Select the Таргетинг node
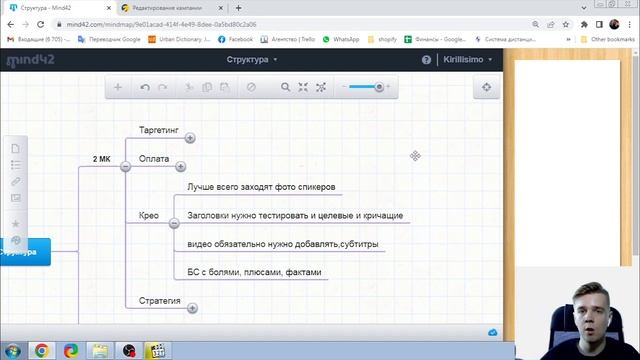Screen dimensions: 640x360 [x=159, y=130]
